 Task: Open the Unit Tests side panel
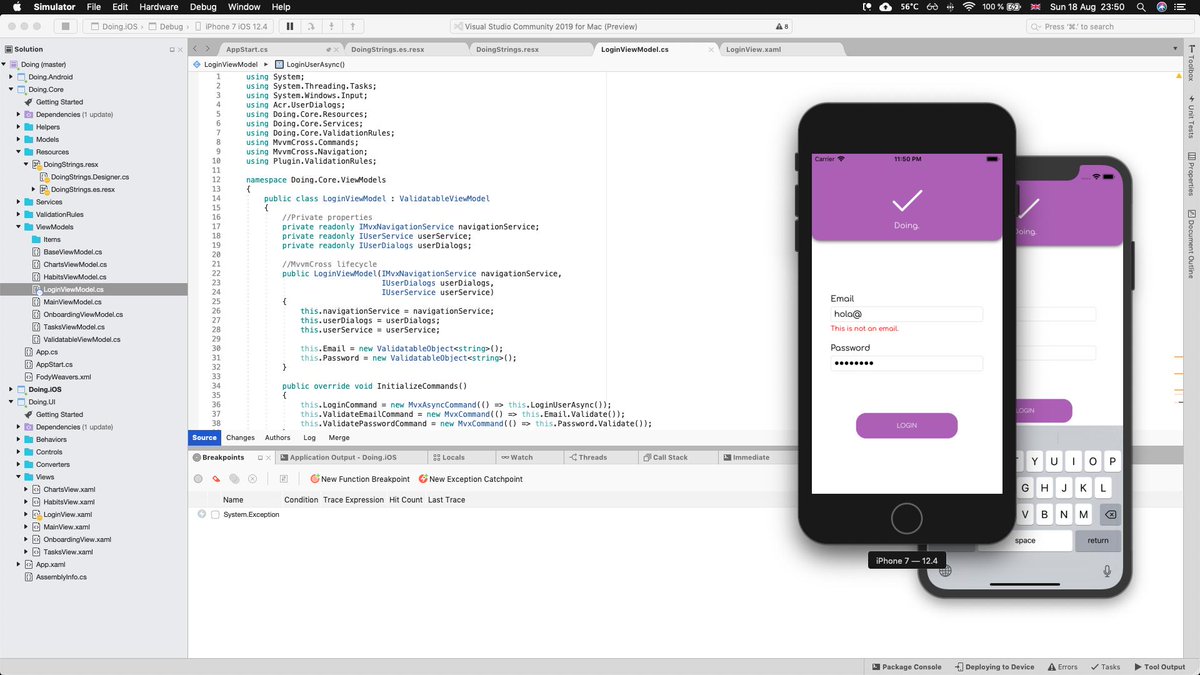point(1191,116)
